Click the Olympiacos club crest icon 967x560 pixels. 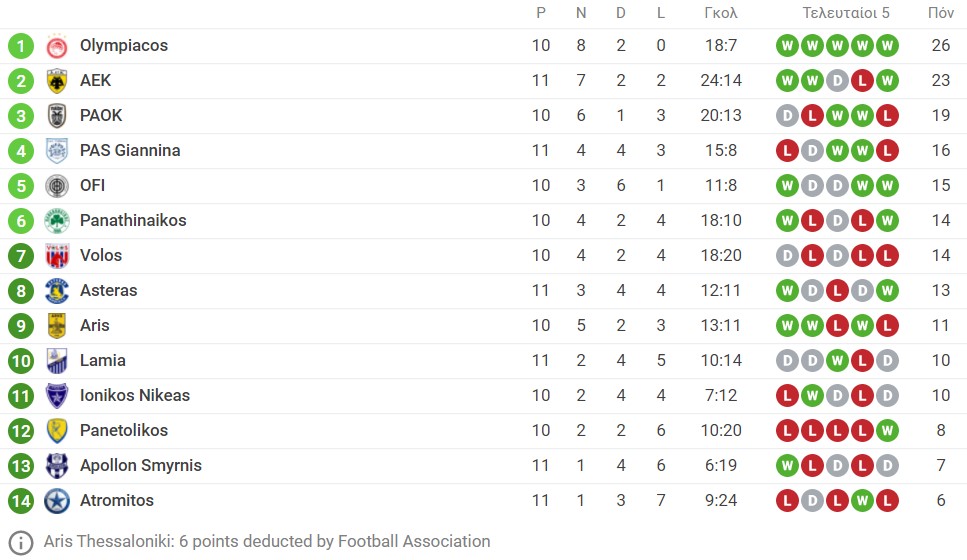coord(57,46)
